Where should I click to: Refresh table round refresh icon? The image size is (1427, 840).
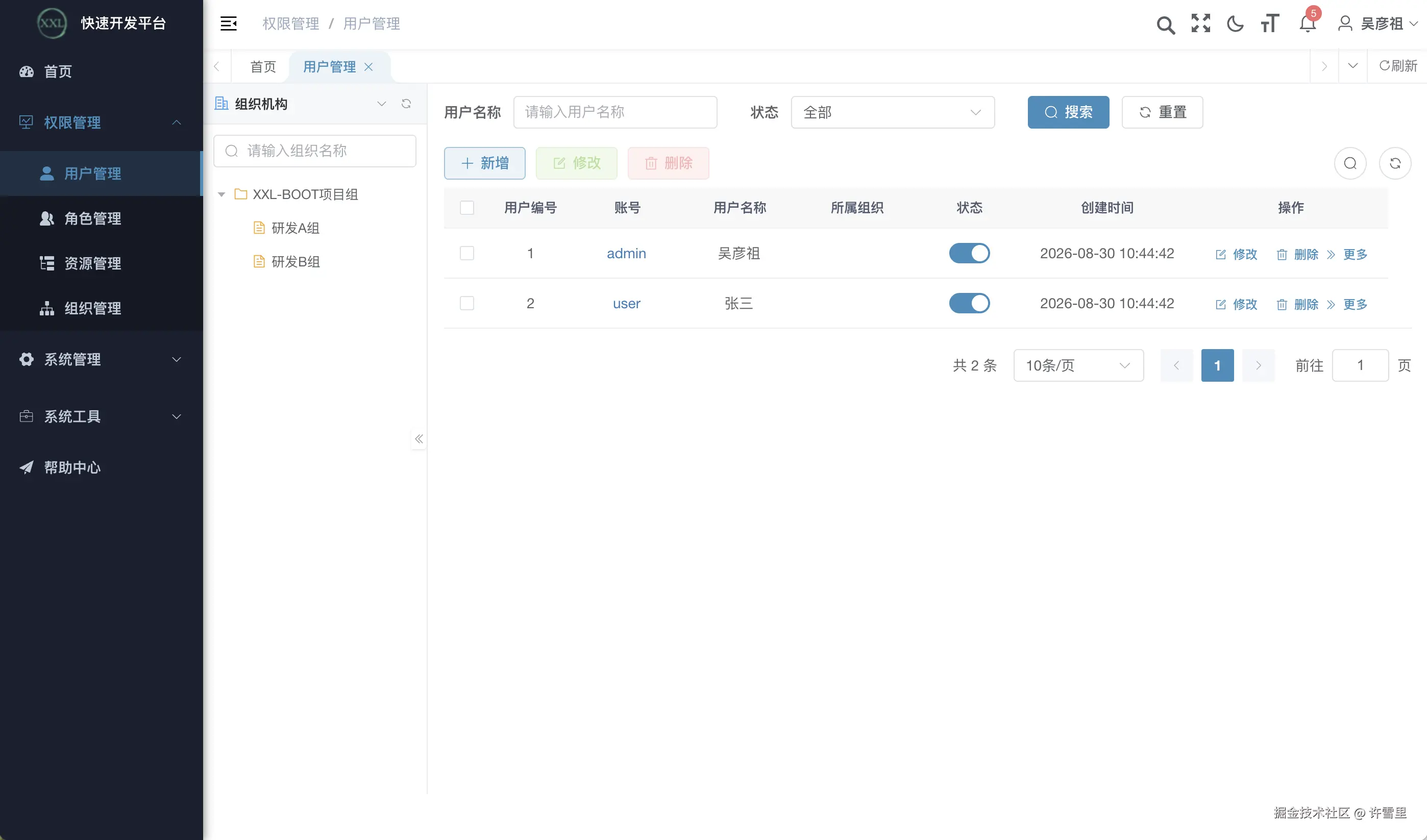(1395, 163)
